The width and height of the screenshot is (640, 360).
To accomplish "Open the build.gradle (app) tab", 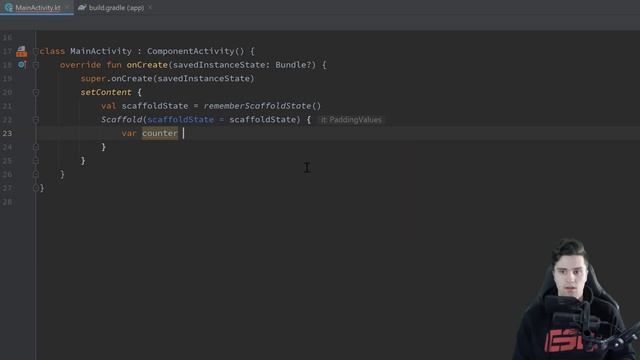I will pyautogui.click(x=116, y=8).
